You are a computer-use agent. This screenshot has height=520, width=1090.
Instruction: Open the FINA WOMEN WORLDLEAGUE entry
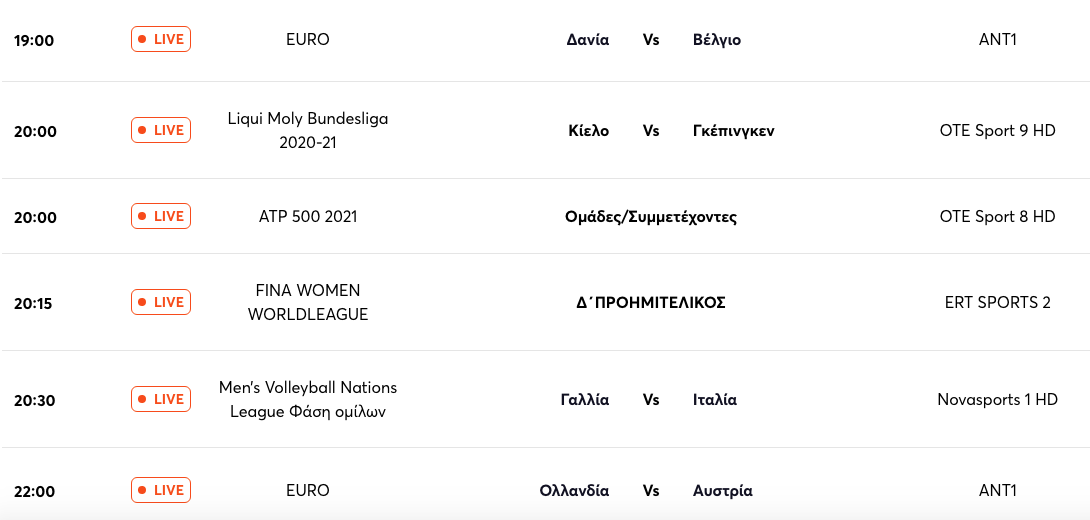(x=308, y=302)
